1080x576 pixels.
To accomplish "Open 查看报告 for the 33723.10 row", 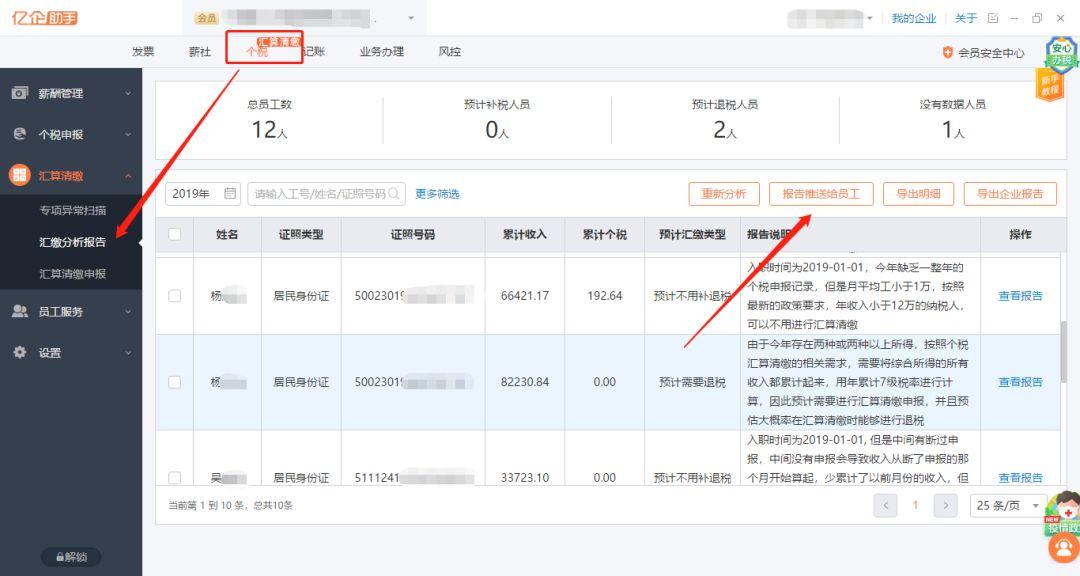I will pyautogui.click(x=1020, y=477).
